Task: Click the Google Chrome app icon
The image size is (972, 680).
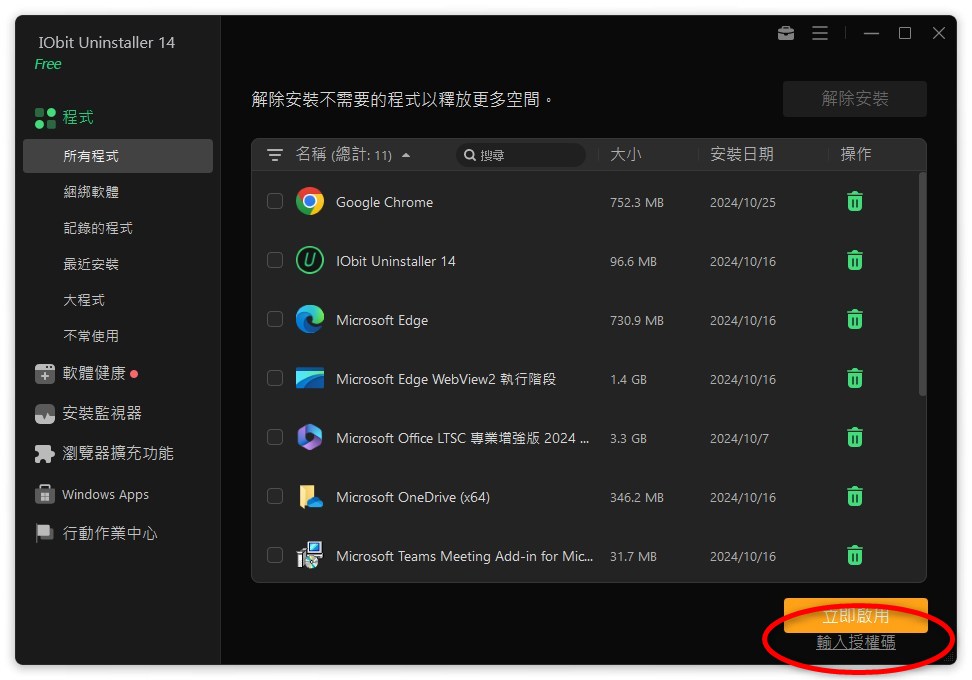Action: [x=309, y=201]
